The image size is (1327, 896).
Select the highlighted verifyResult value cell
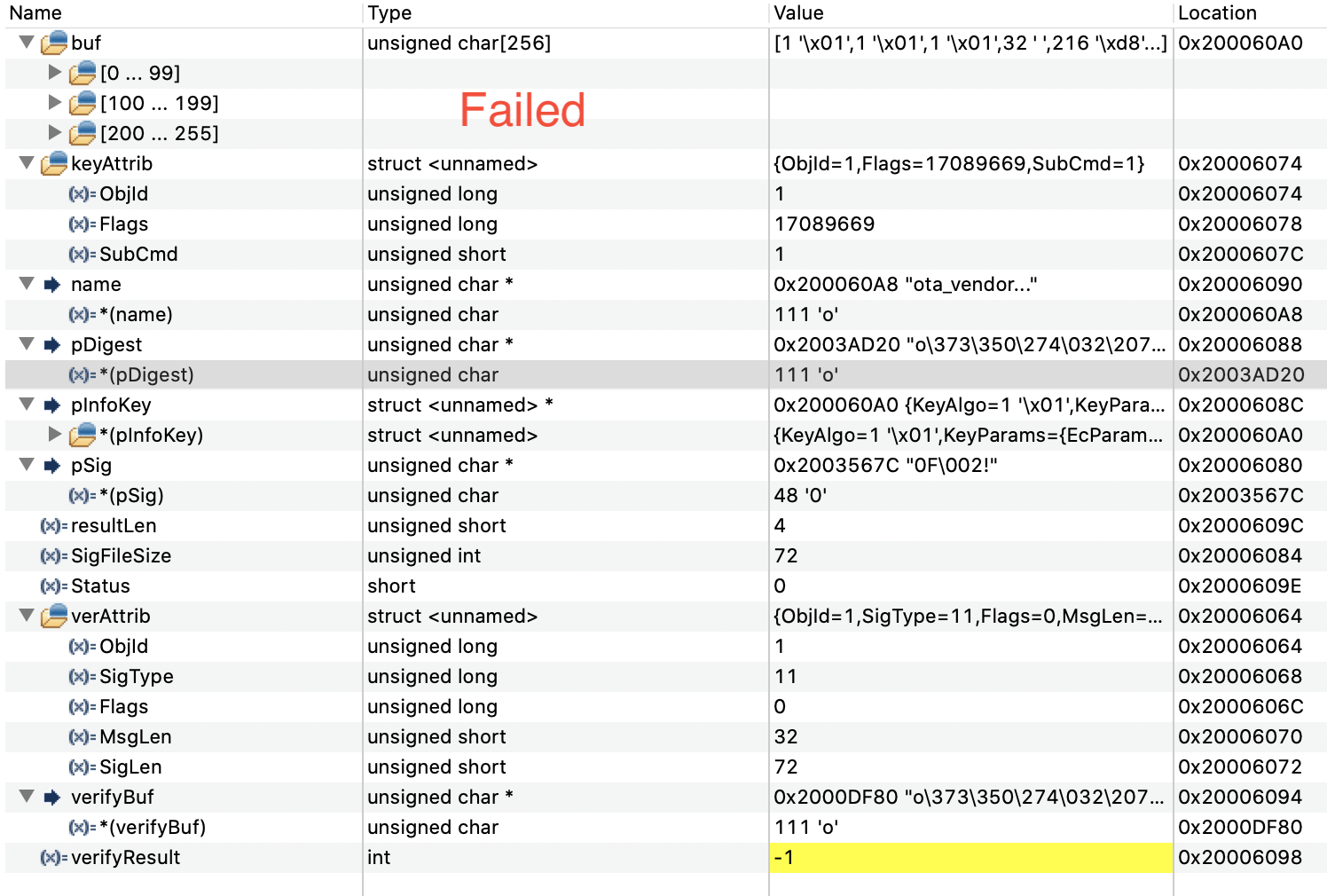pyautogui.click(x=970, y=857)
